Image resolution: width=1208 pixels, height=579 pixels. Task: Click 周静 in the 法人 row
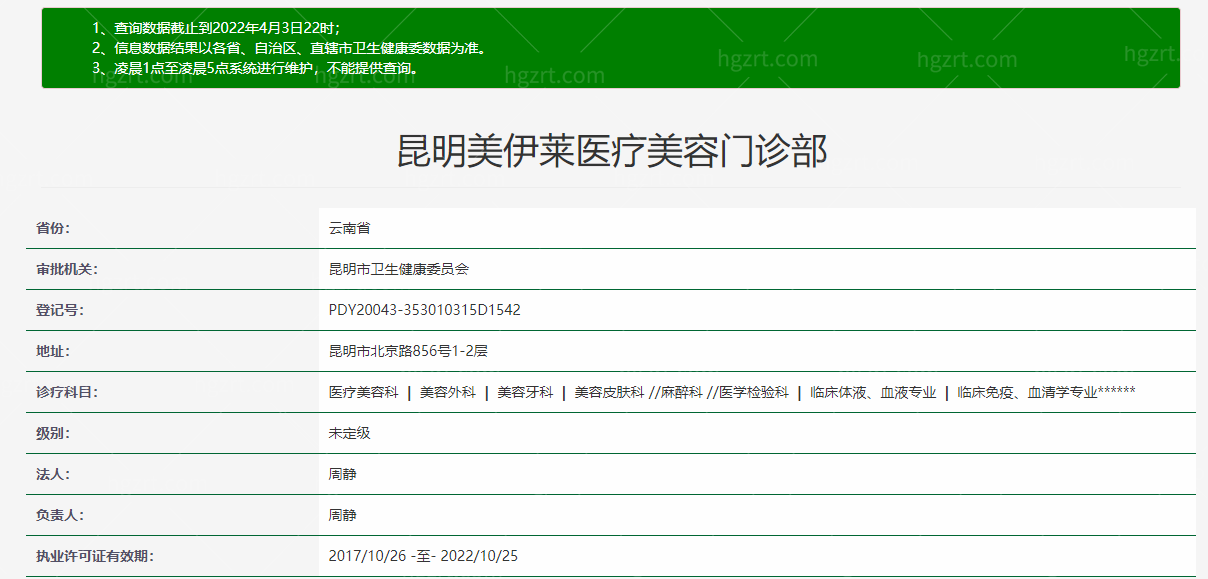pos(343,474)
